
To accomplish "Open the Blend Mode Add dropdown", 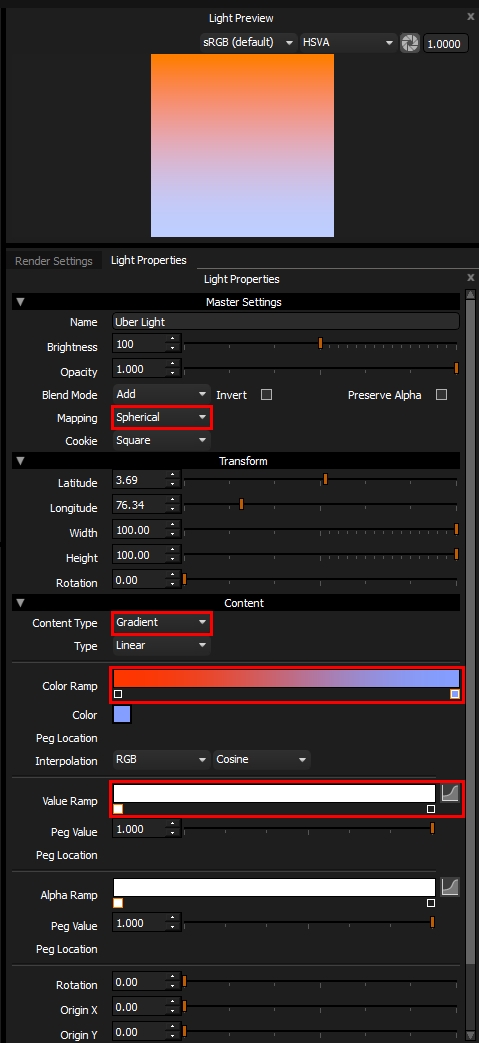I will pyautogui.click(x=162, y=394).
